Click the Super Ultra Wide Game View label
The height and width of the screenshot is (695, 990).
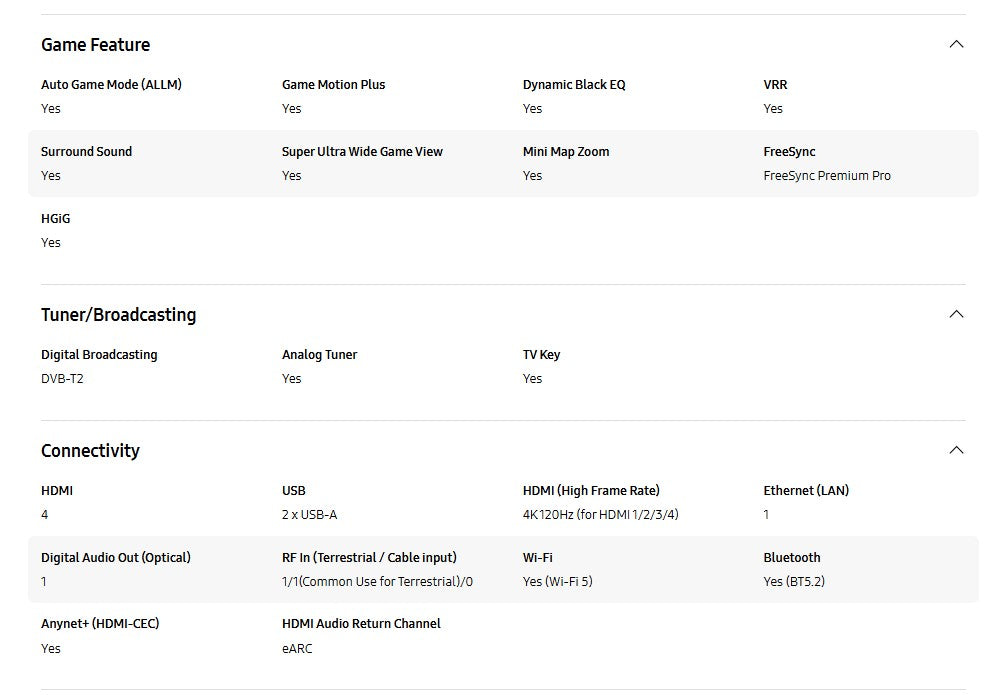point(362,152)
